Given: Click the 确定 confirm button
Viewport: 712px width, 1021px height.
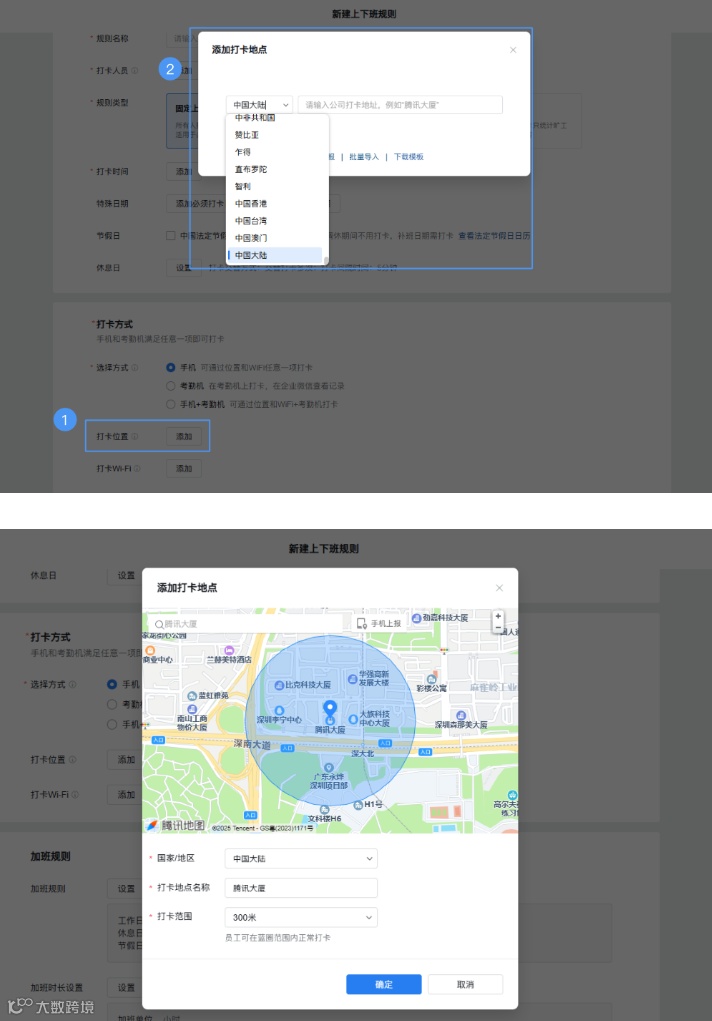Looking at the screenshot, I should [384, 984].
